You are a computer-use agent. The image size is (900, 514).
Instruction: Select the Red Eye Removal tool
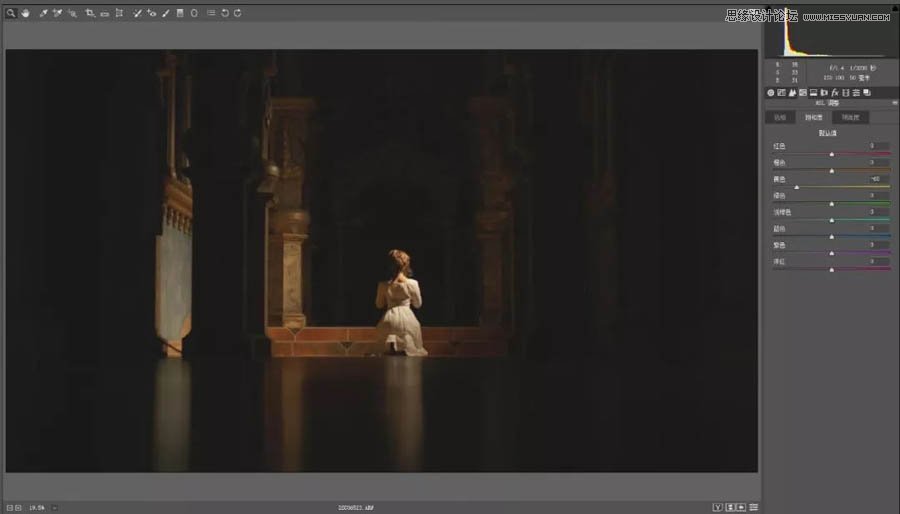click(152, 13)
